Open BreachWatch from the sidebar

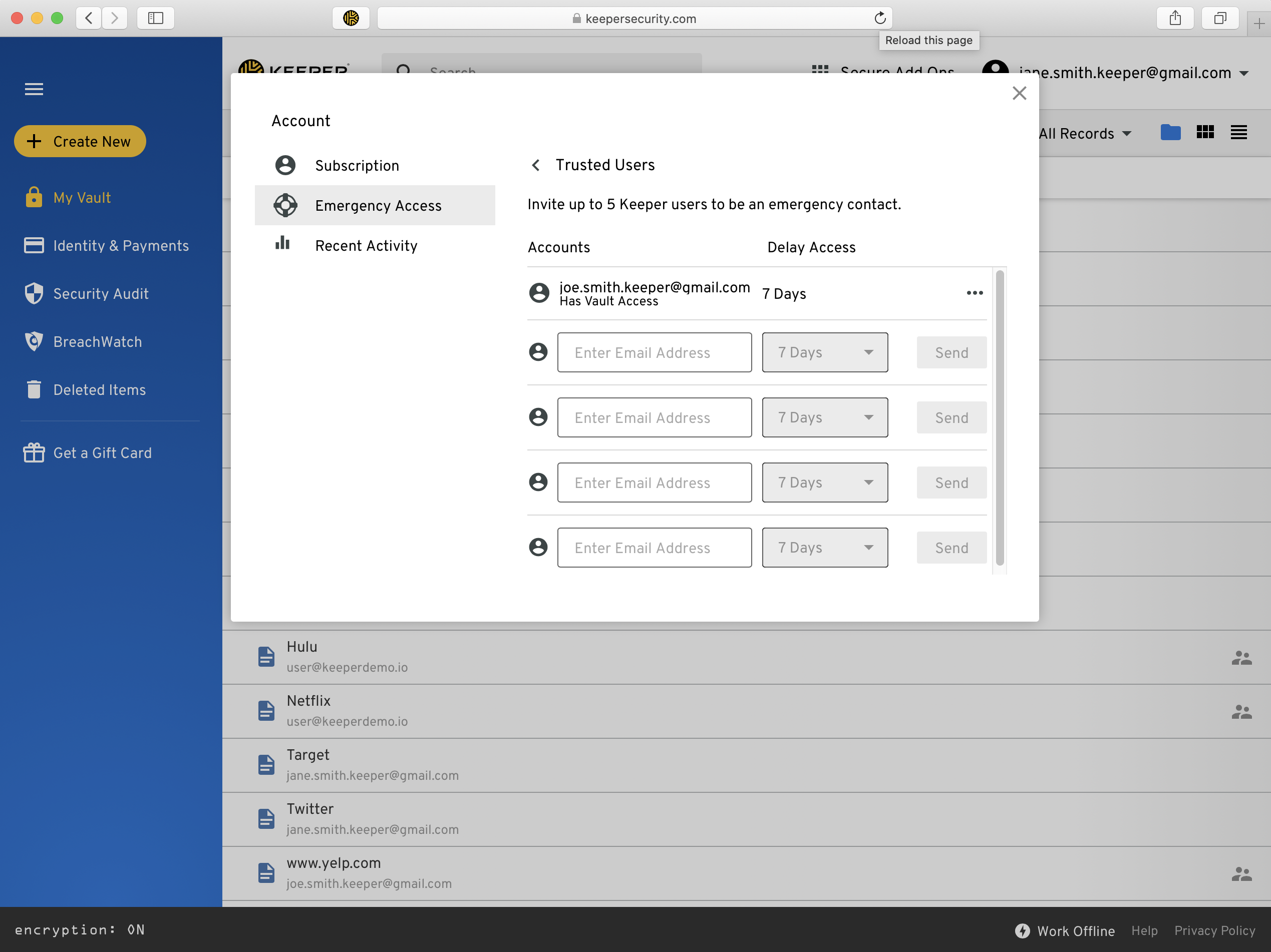point(83,342)
